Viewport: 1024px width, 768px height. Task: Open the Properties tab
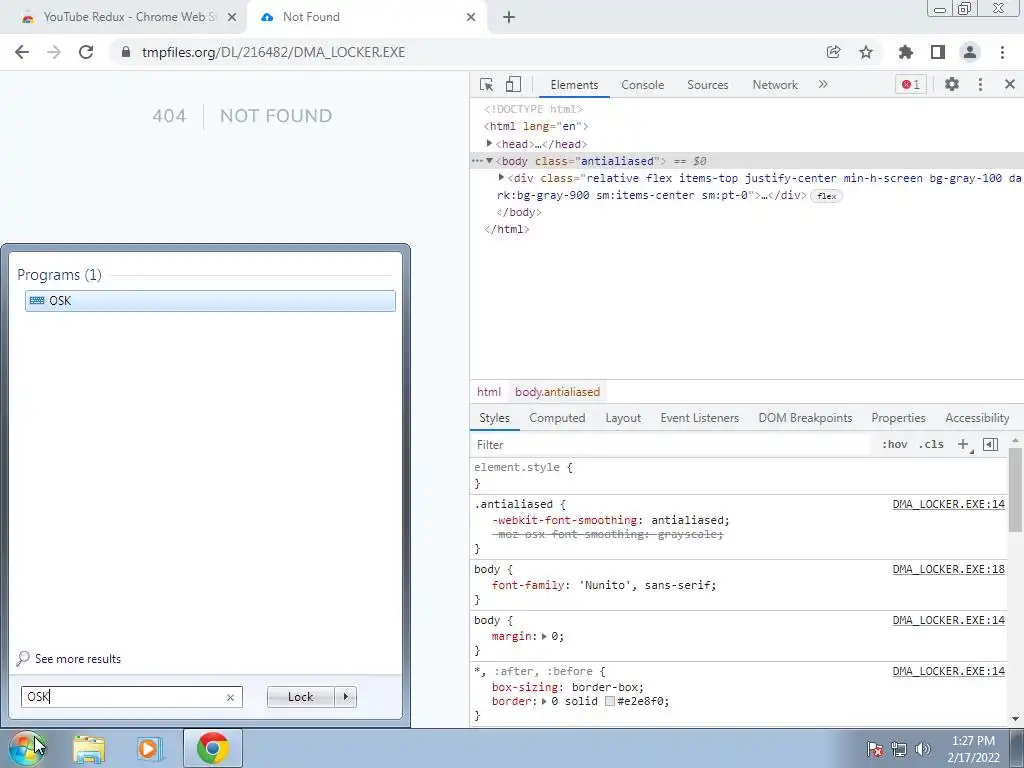(898, 418)
